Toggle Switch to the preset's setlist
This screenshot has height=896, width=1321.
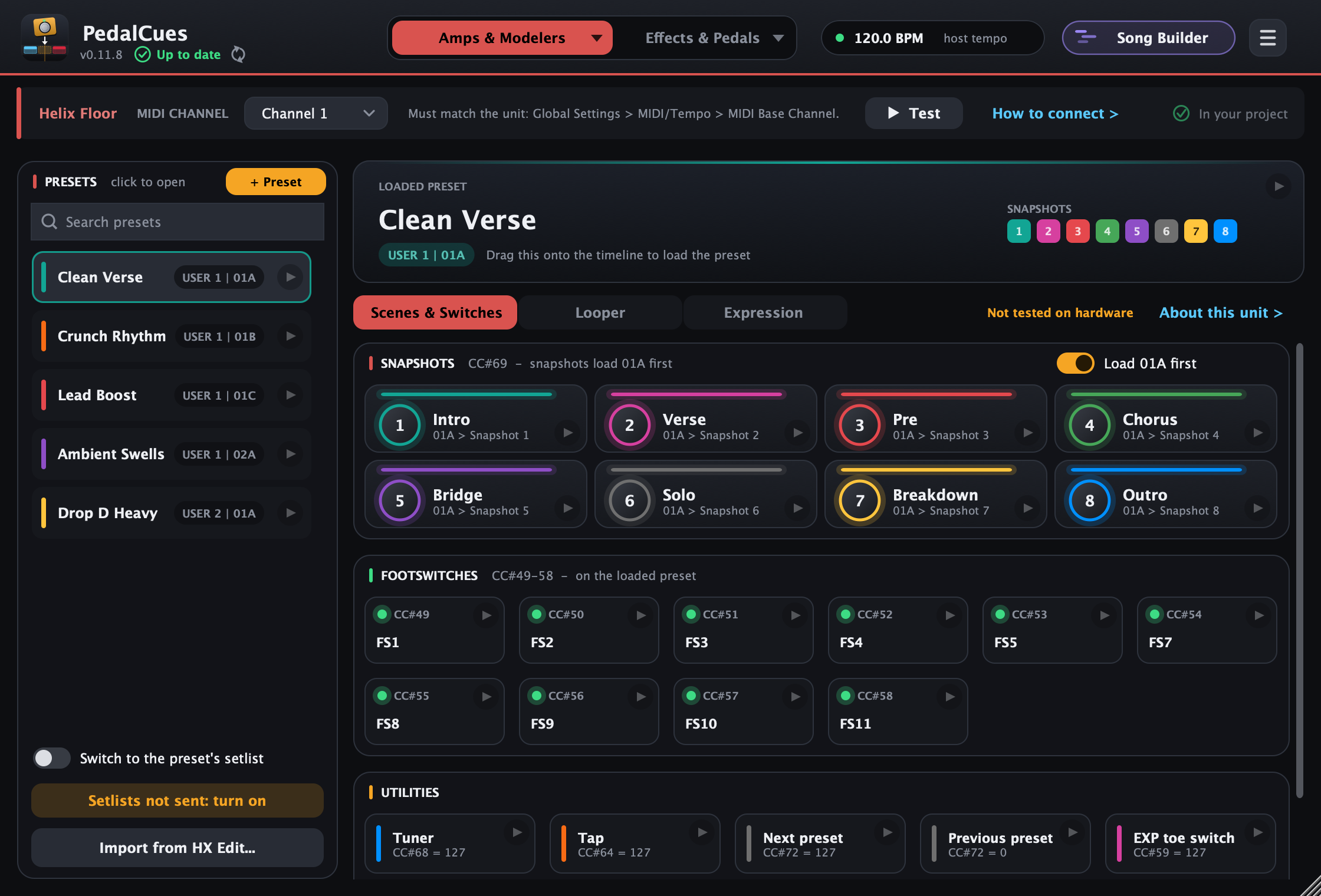(x=52, y=758)
